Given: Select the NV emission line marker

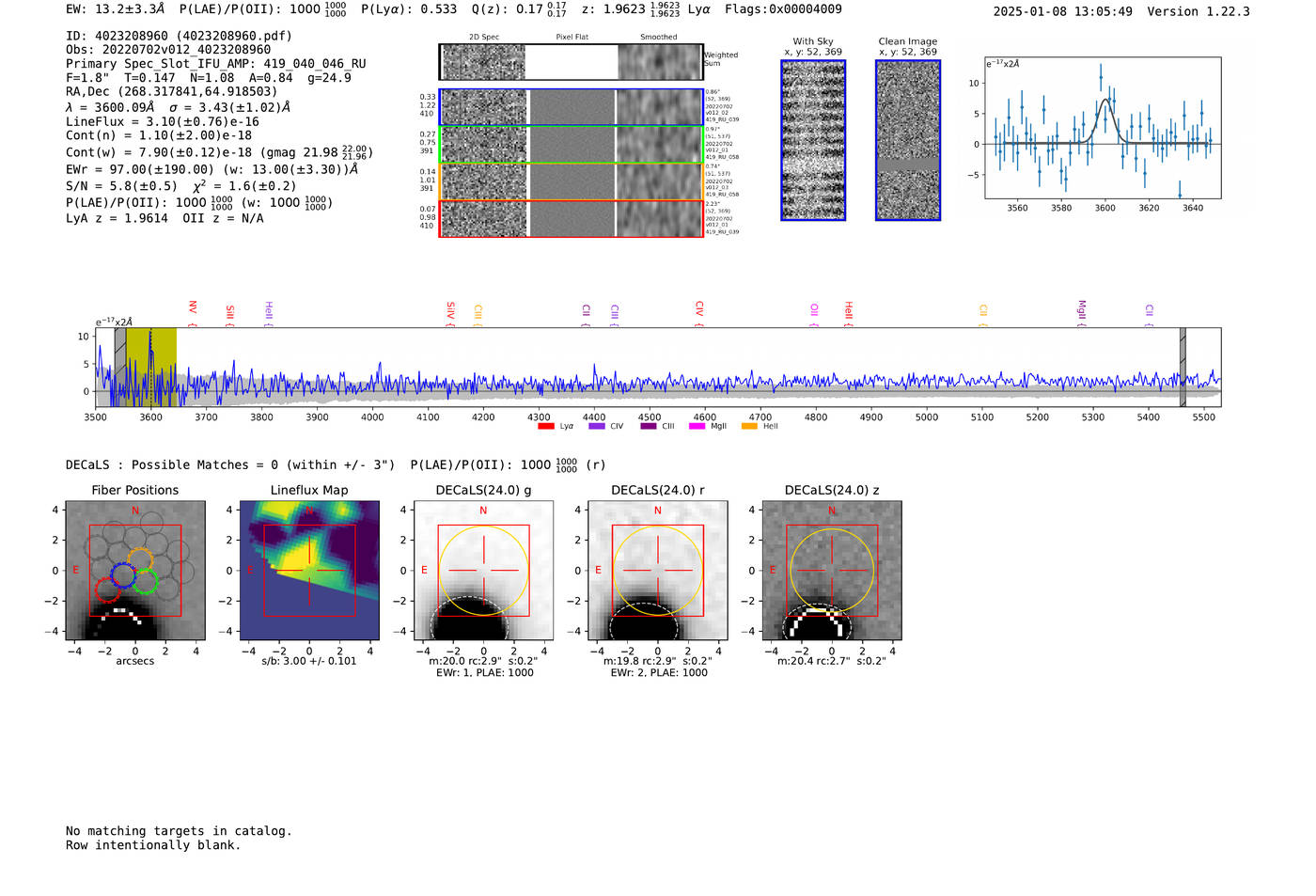Looking at the screenshot, I should pos(192,313).
